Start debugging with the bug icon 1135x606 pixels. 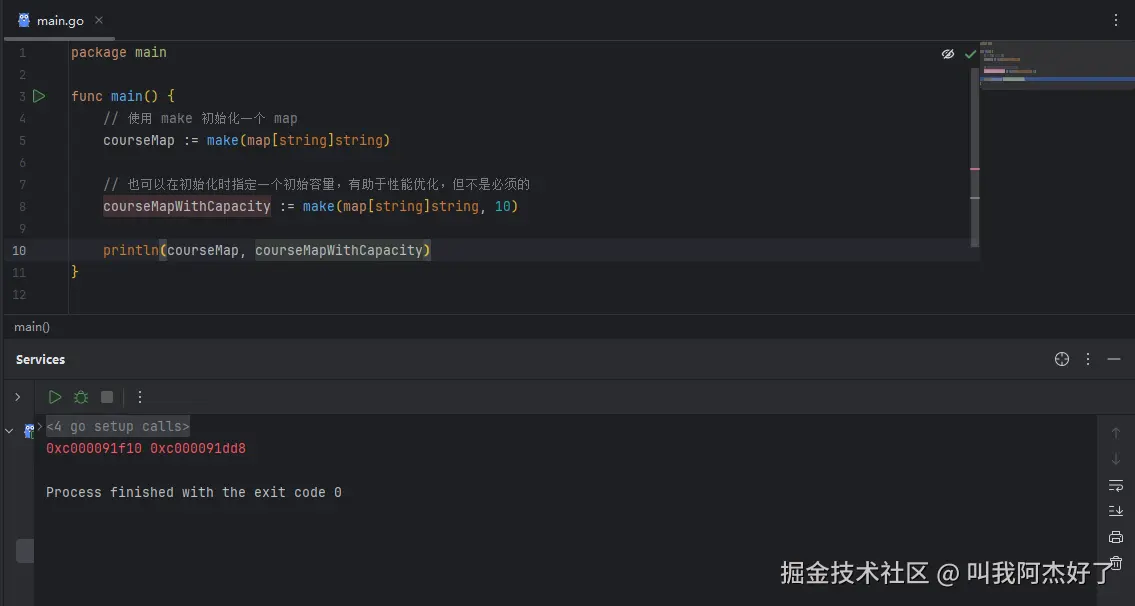[81, 397]
